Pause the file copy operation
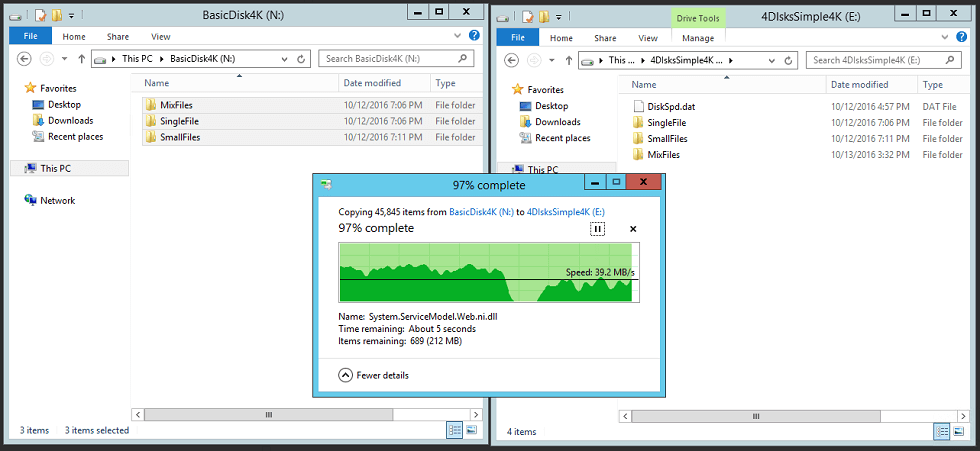This screenshot has width=980, height=451. click(597, 229)
